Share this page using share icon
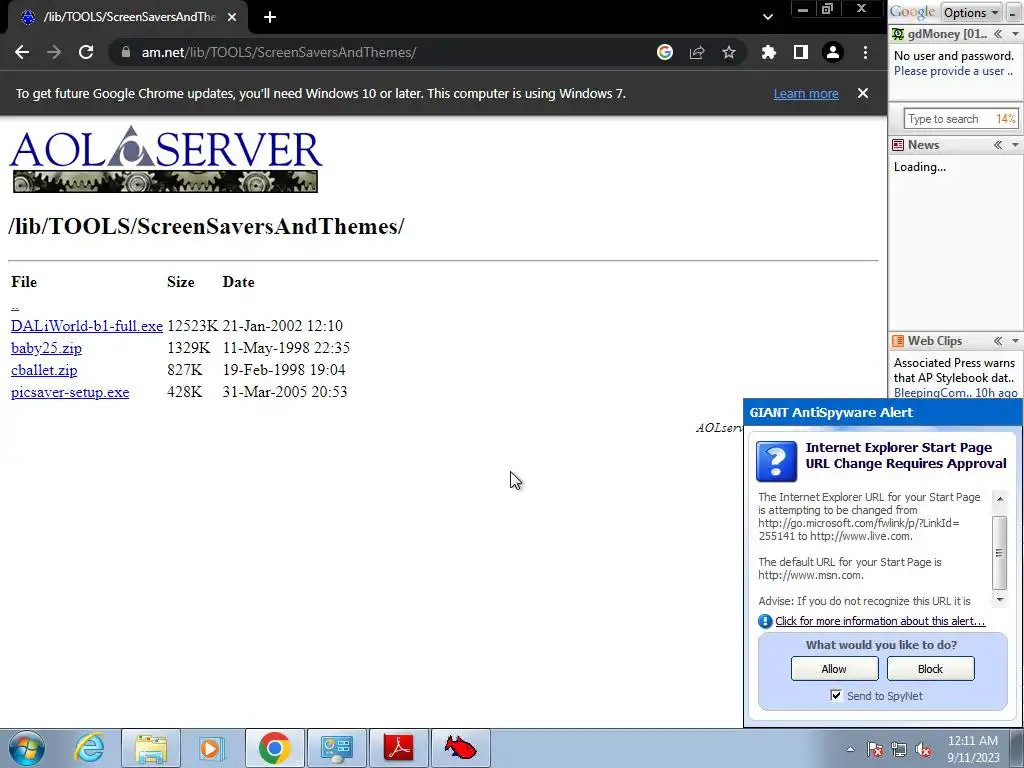This screenshot has height=768, width=1024. coord(697,52)
